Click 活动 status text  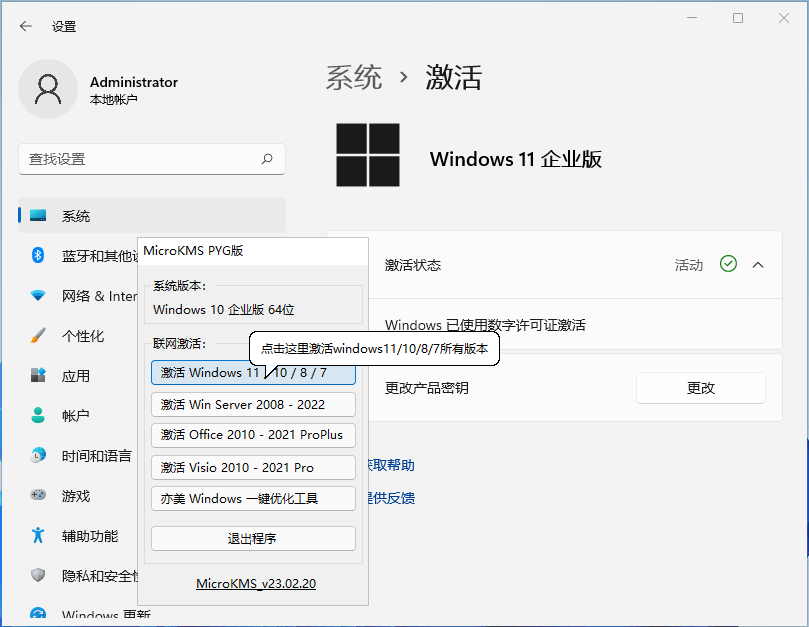[x=689, y=265]
